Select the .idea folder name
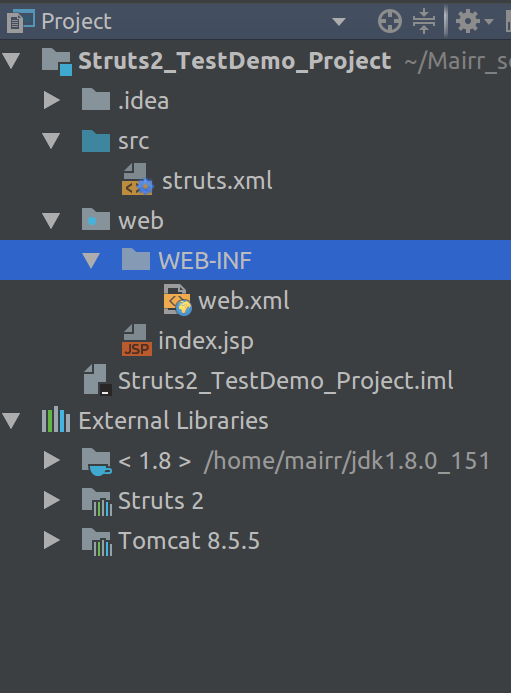 [x=143, y=101]
